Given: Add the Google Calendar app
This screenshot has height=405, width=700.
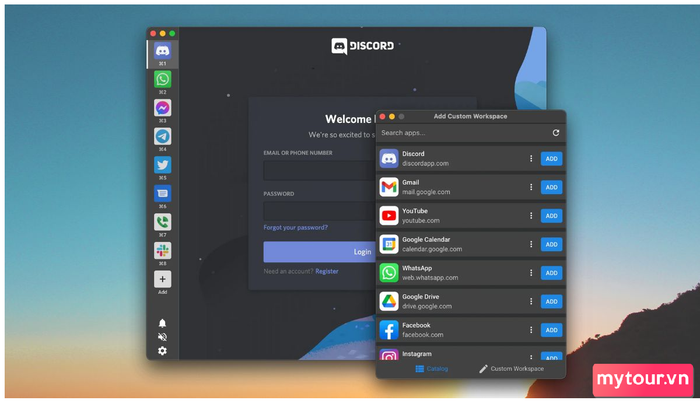Looking at the screenshot, I should click(x=551, y=244).
